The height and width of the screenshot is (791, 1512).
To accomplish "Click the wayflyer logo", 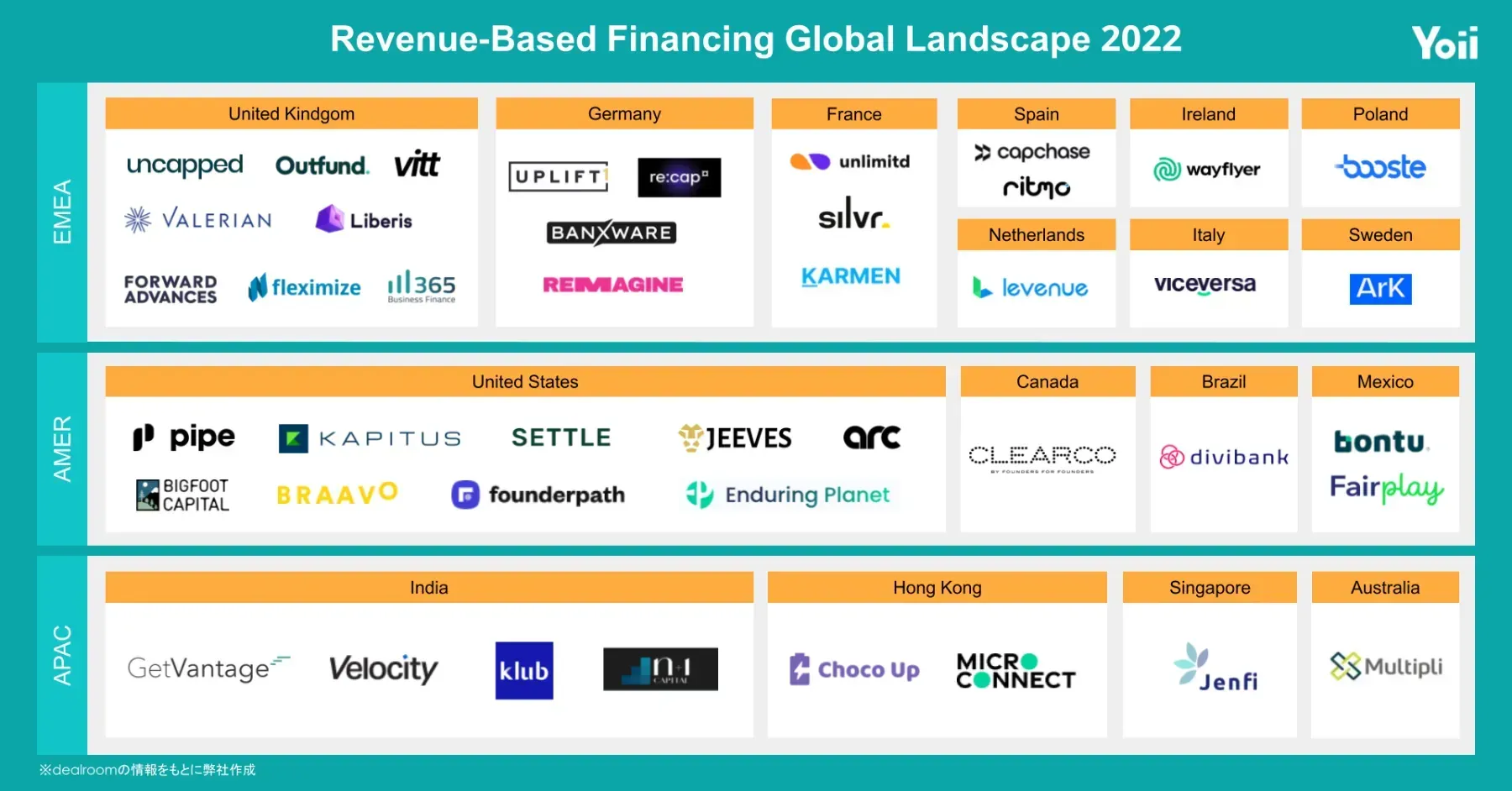I will pos(1206,170).
